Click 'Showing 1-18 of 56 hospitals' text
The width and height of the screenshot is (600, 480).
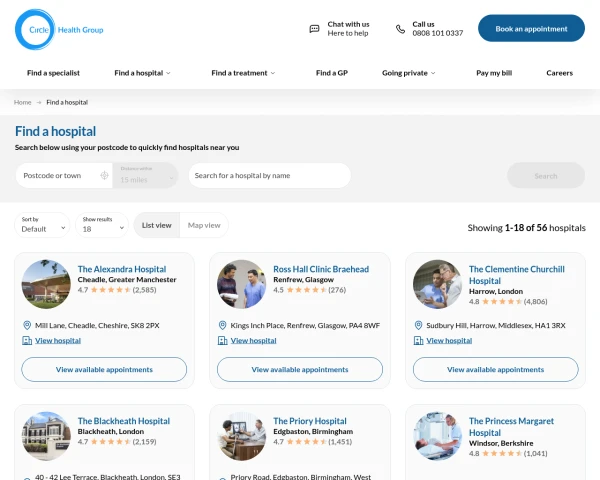click(527, 228)
